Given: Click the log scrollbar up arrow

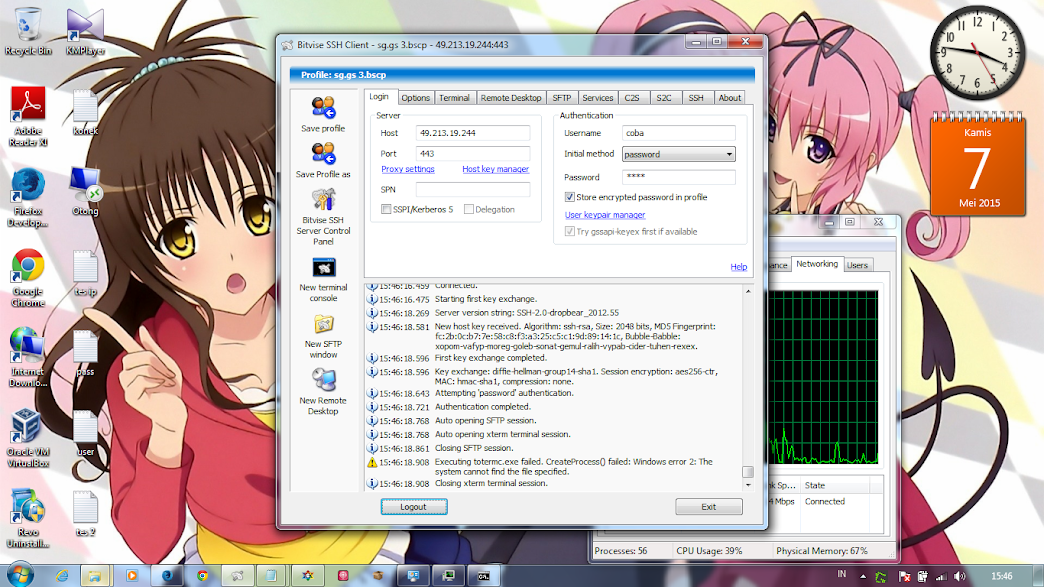Looking at the screenshot, I should (748, 292).
